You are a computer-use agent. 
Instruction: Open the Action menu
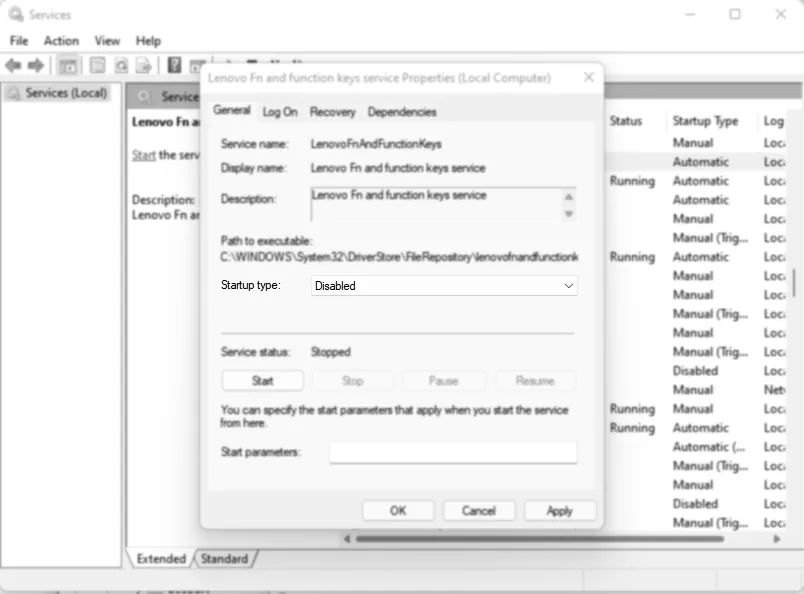click(x=61, y=41)
